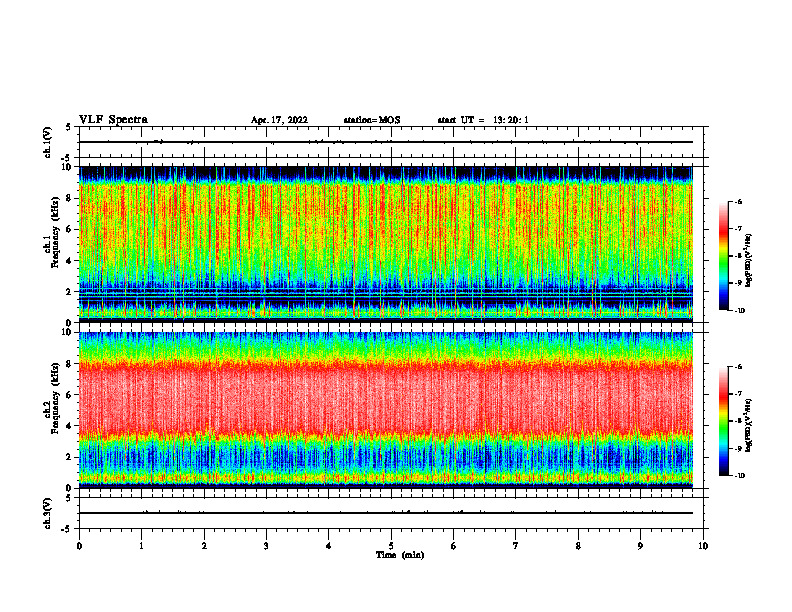Click the "8" kHz tick label of ch.1
Image resolution: width=792 pixels, height=612 pixels.
[70, 198]
